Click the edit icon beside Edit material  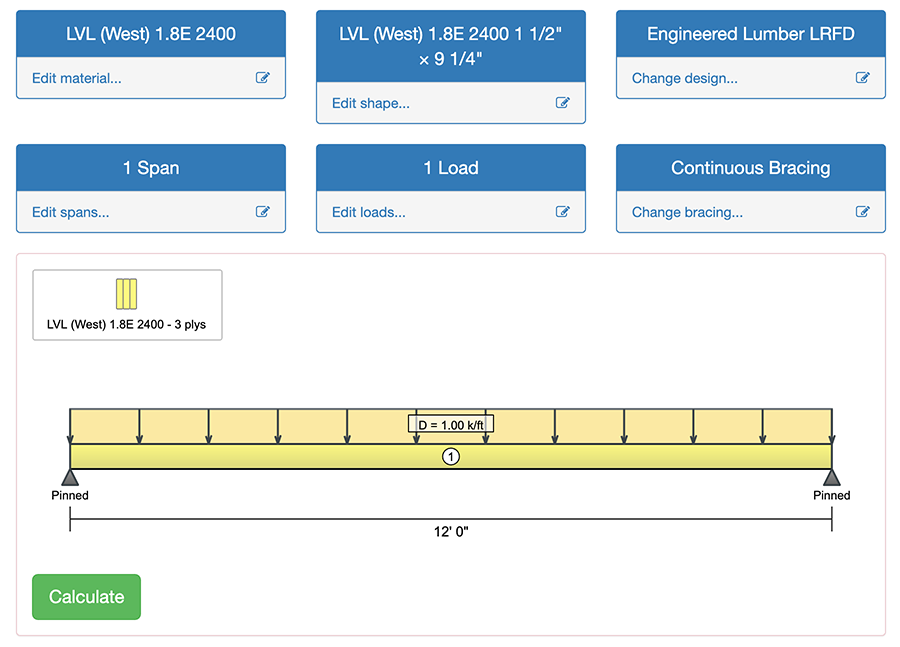(263, 78)
